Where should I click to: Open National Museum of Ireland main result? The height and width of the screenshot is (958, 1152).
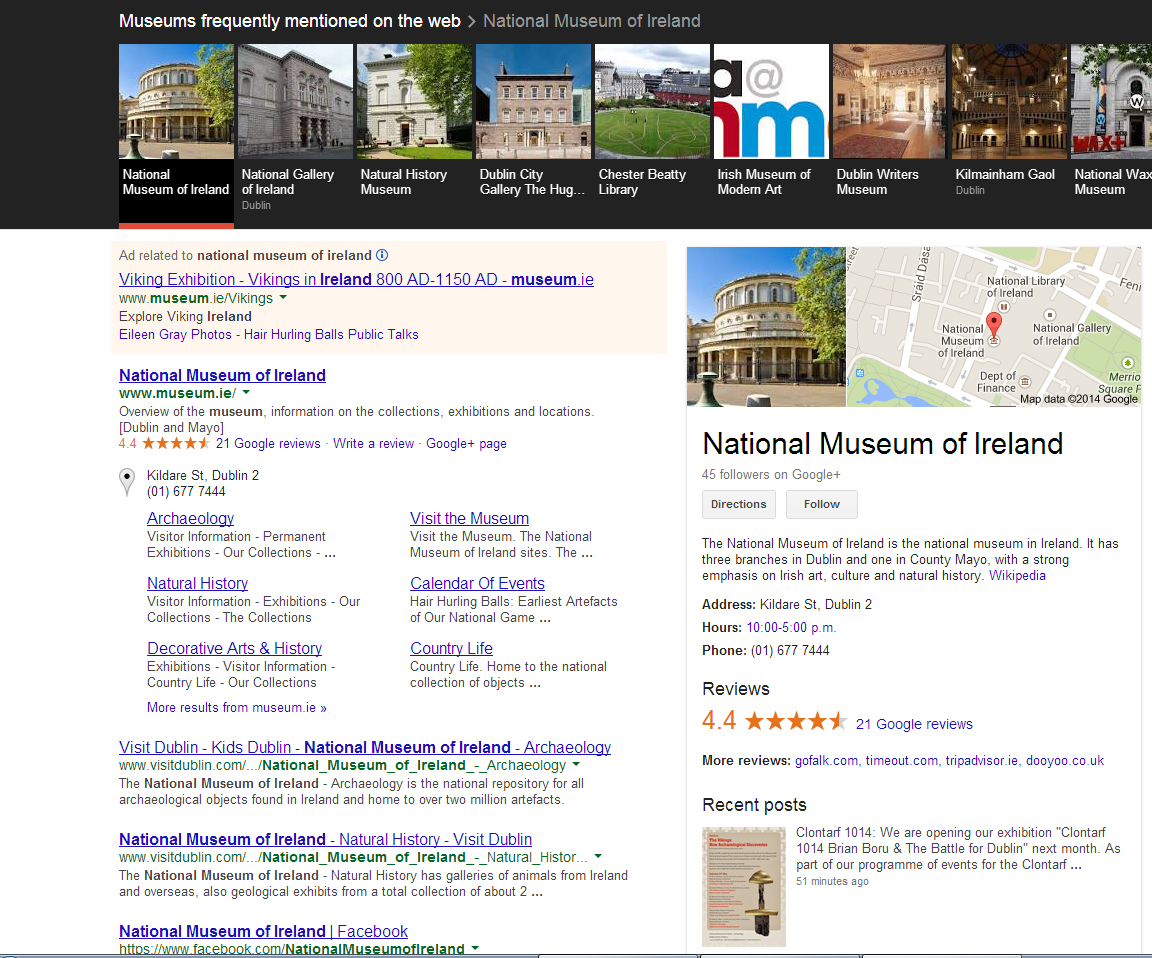pos(222,375)
